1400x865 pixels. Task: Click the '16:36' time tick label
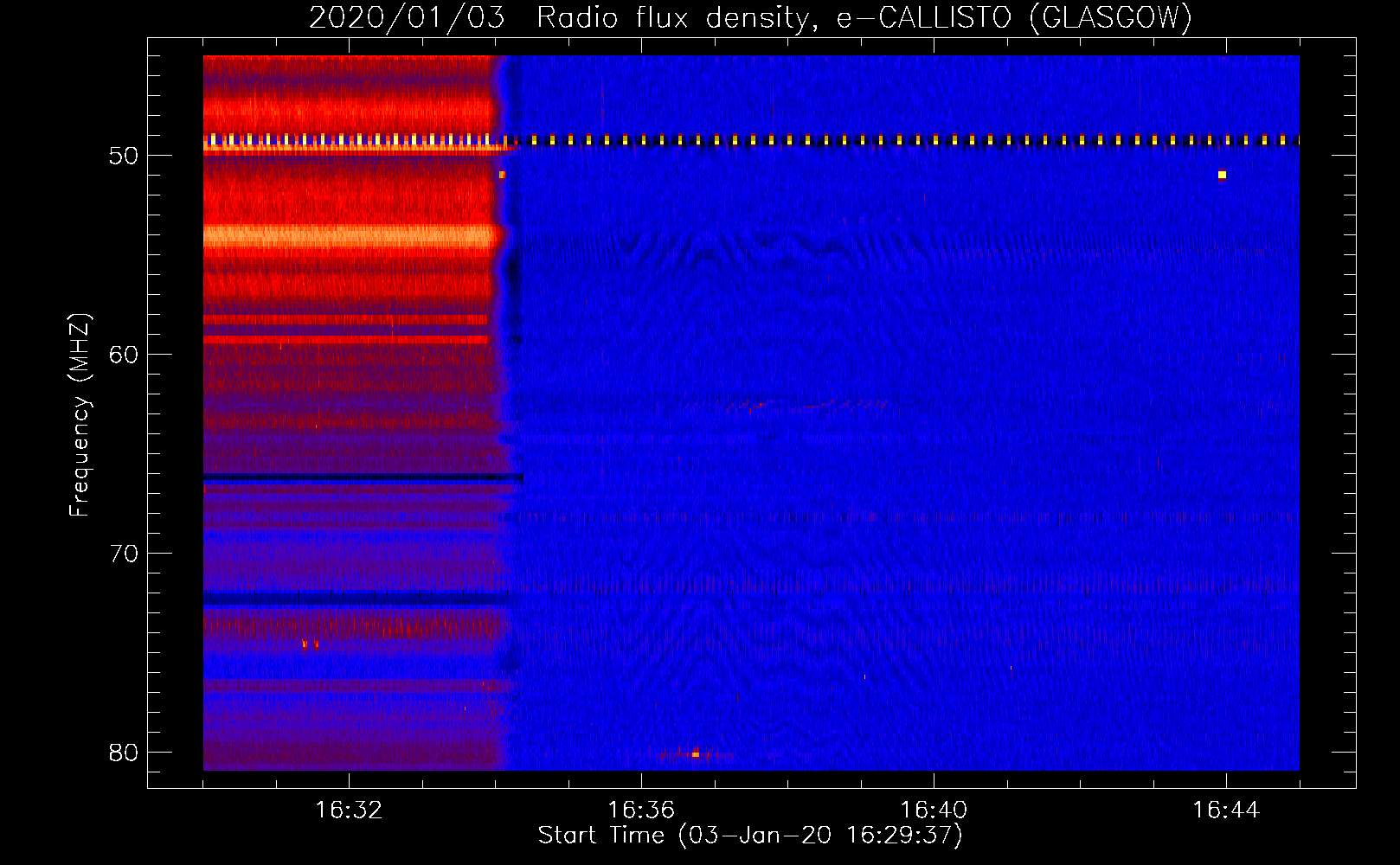pos(641,810)
